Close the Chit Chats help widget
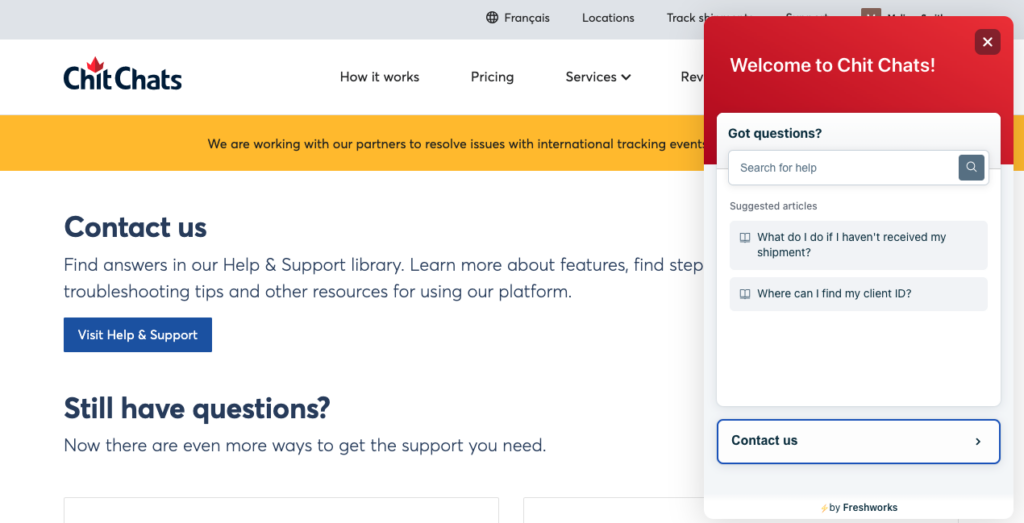Image resolution: width=1024 pixels, height=523 pixels. tap(987, 42)
